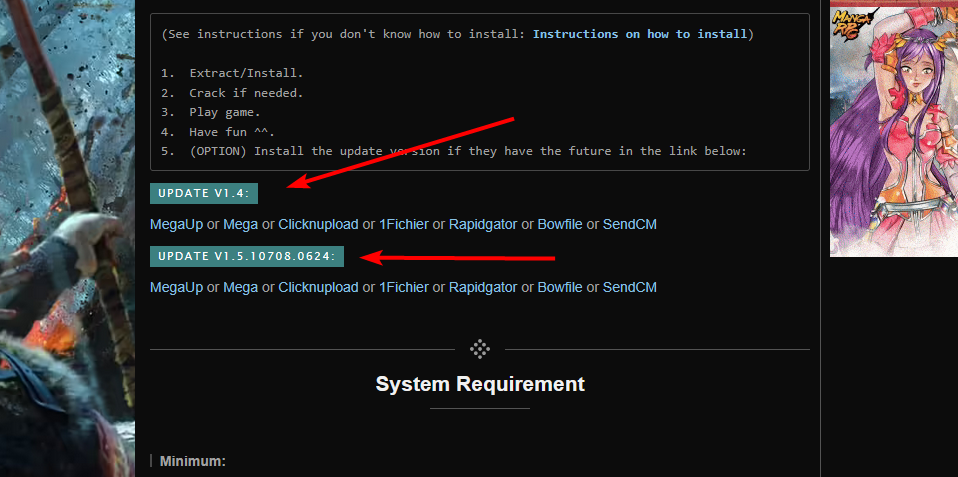Open Mega link under UPDATE V1.4
958x477 pixels.
tap(240, 224)
